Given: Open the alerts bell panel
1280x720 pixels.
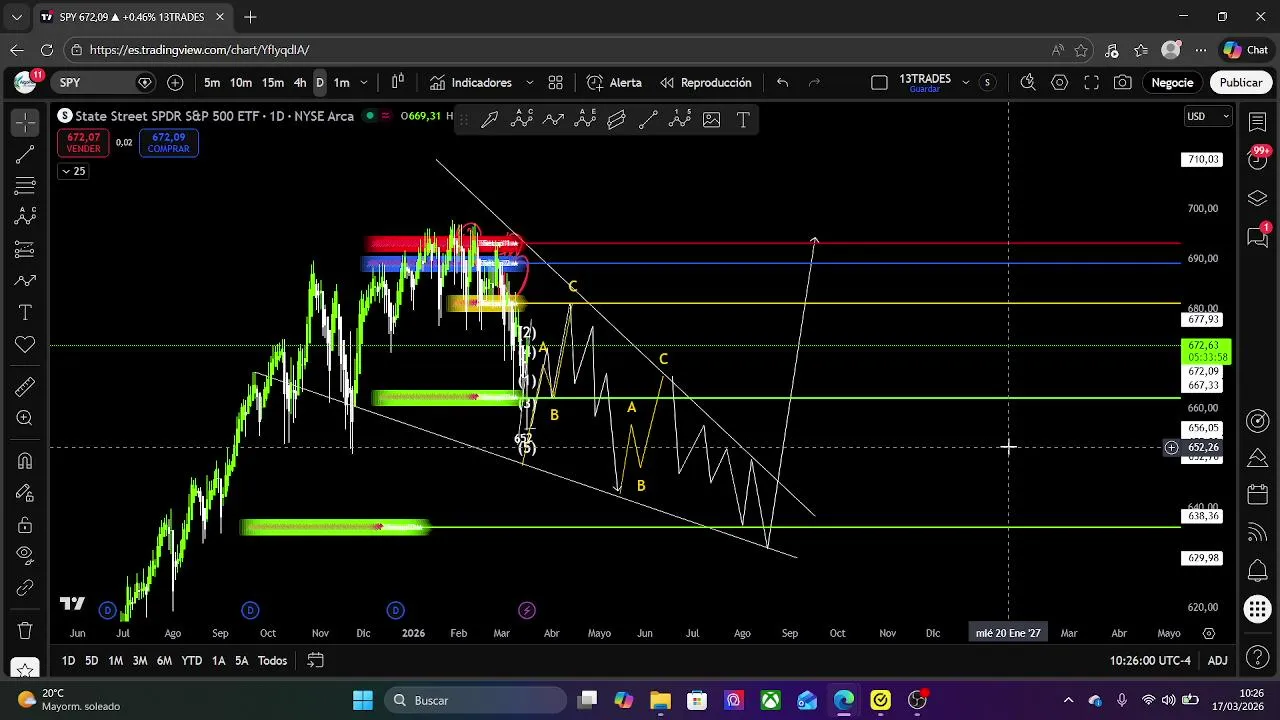Looking at the screenshot, I should (x=1258, y=571).
